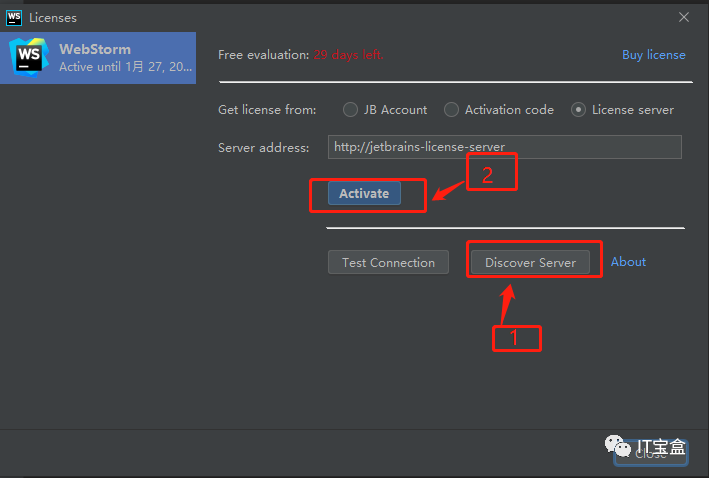This screenshot has height=478, width=709.
Task: Click the 'Server address:' label
Action: coord(264,148)
